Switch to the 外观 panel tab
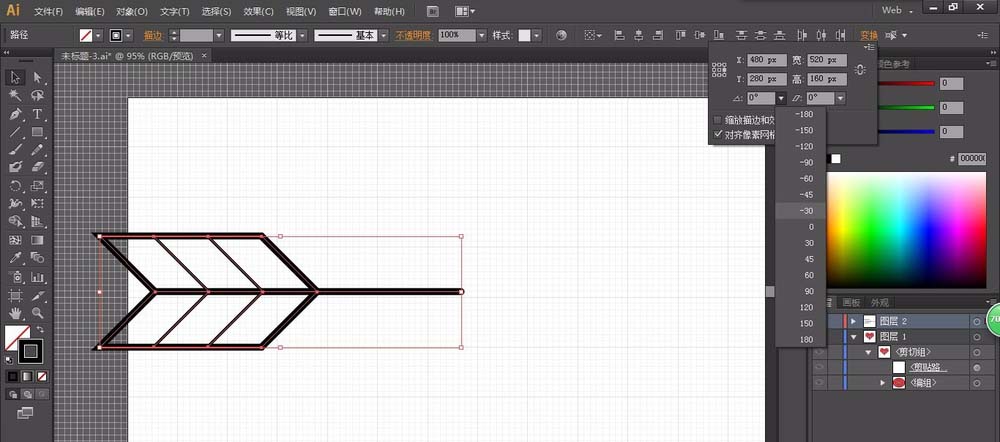The height and width of the screenshot is (442, 1000). (879, 302)
